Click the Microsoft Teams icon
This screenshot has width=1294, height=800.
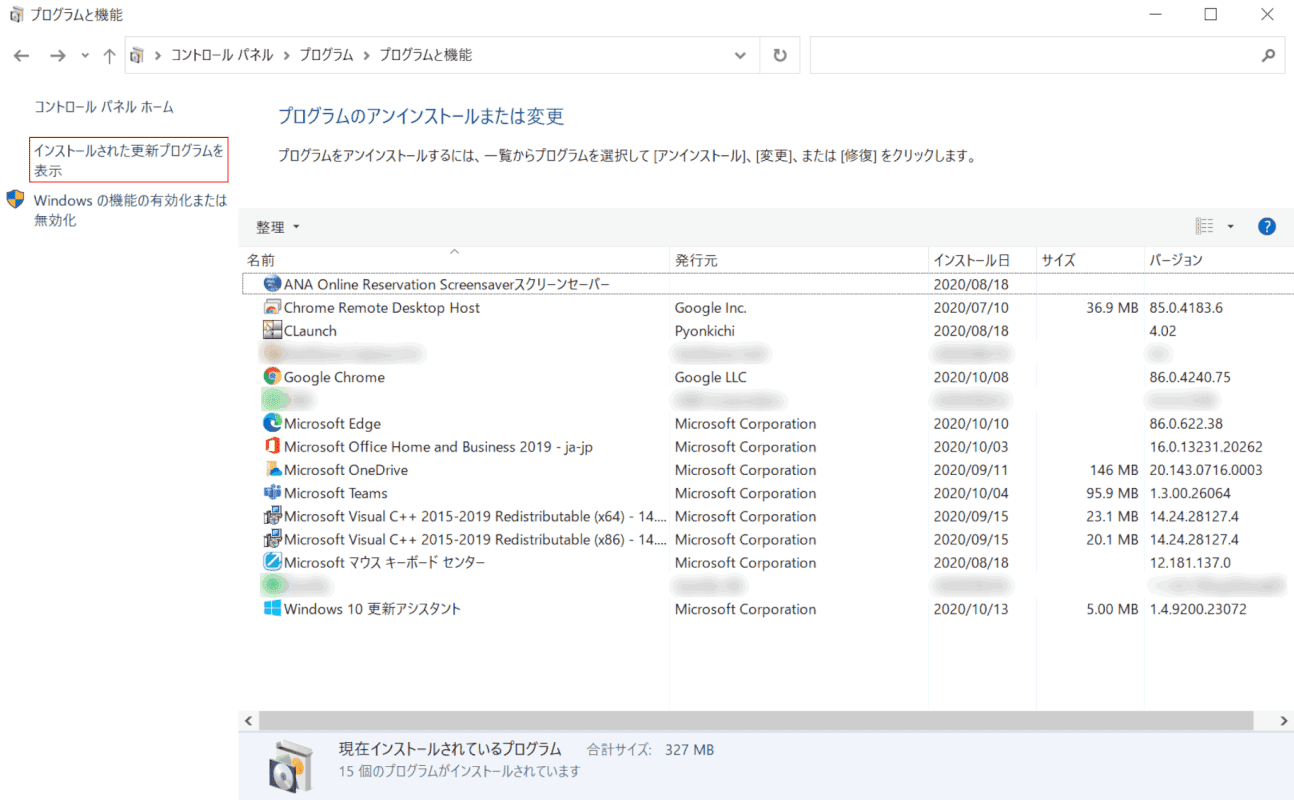[272, 493]
